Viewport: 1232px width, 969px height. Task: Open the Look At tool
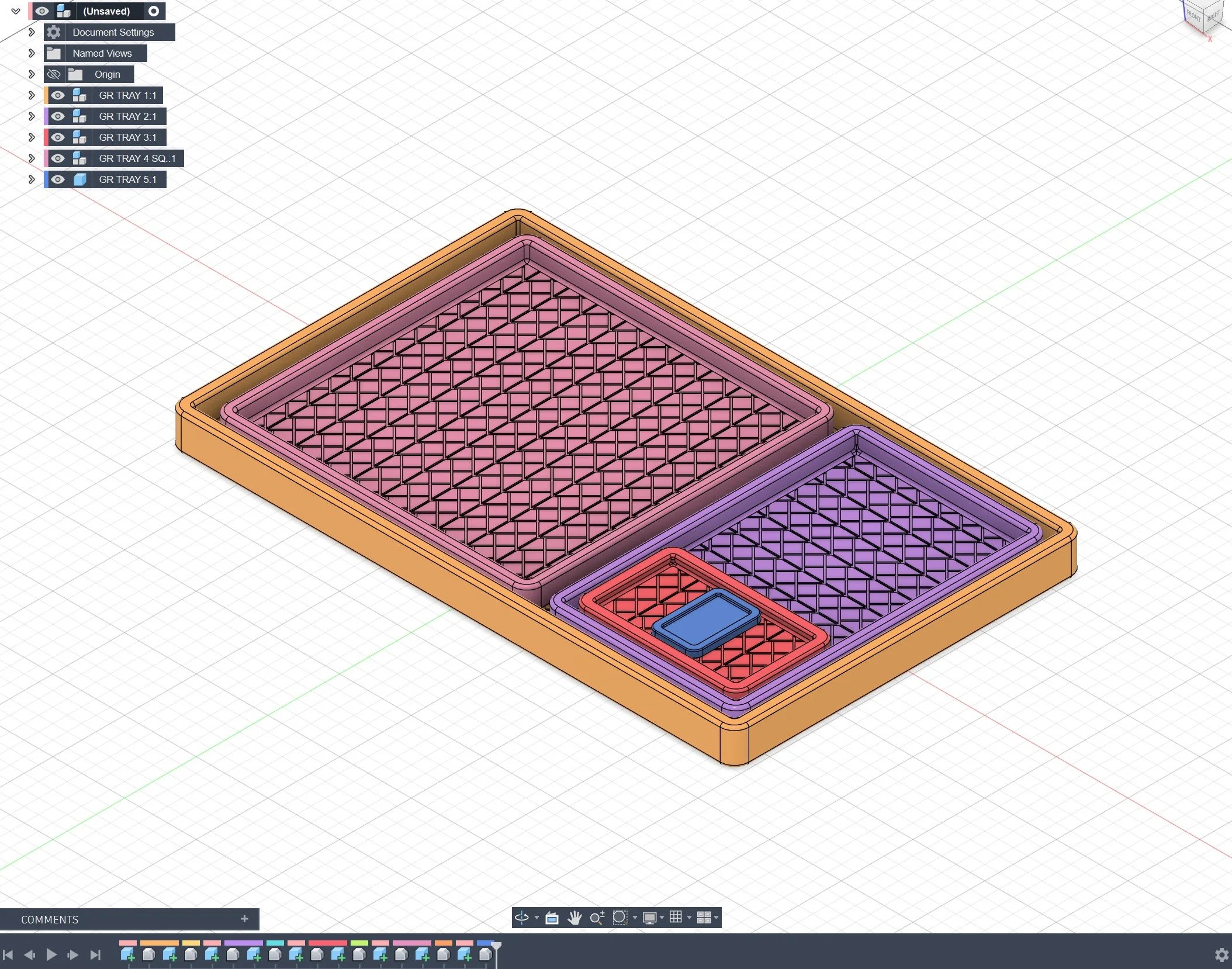(x=552, y=918)
